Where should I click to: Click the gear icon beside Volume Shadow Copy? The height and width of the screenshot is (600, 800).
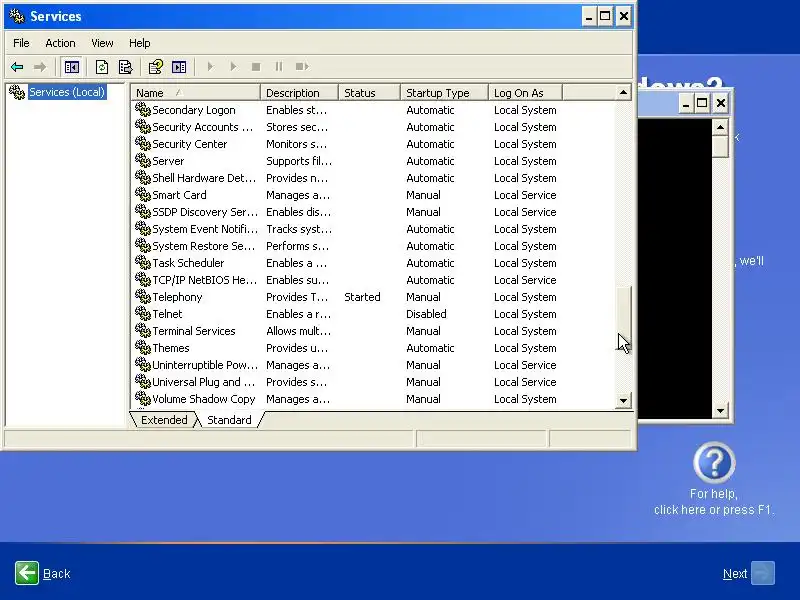142,398
